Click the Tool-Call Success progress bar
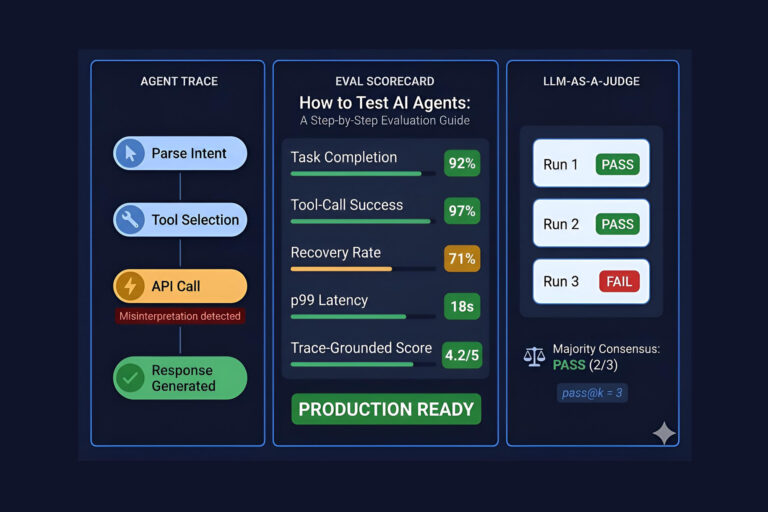 click(x=363, y=221)
